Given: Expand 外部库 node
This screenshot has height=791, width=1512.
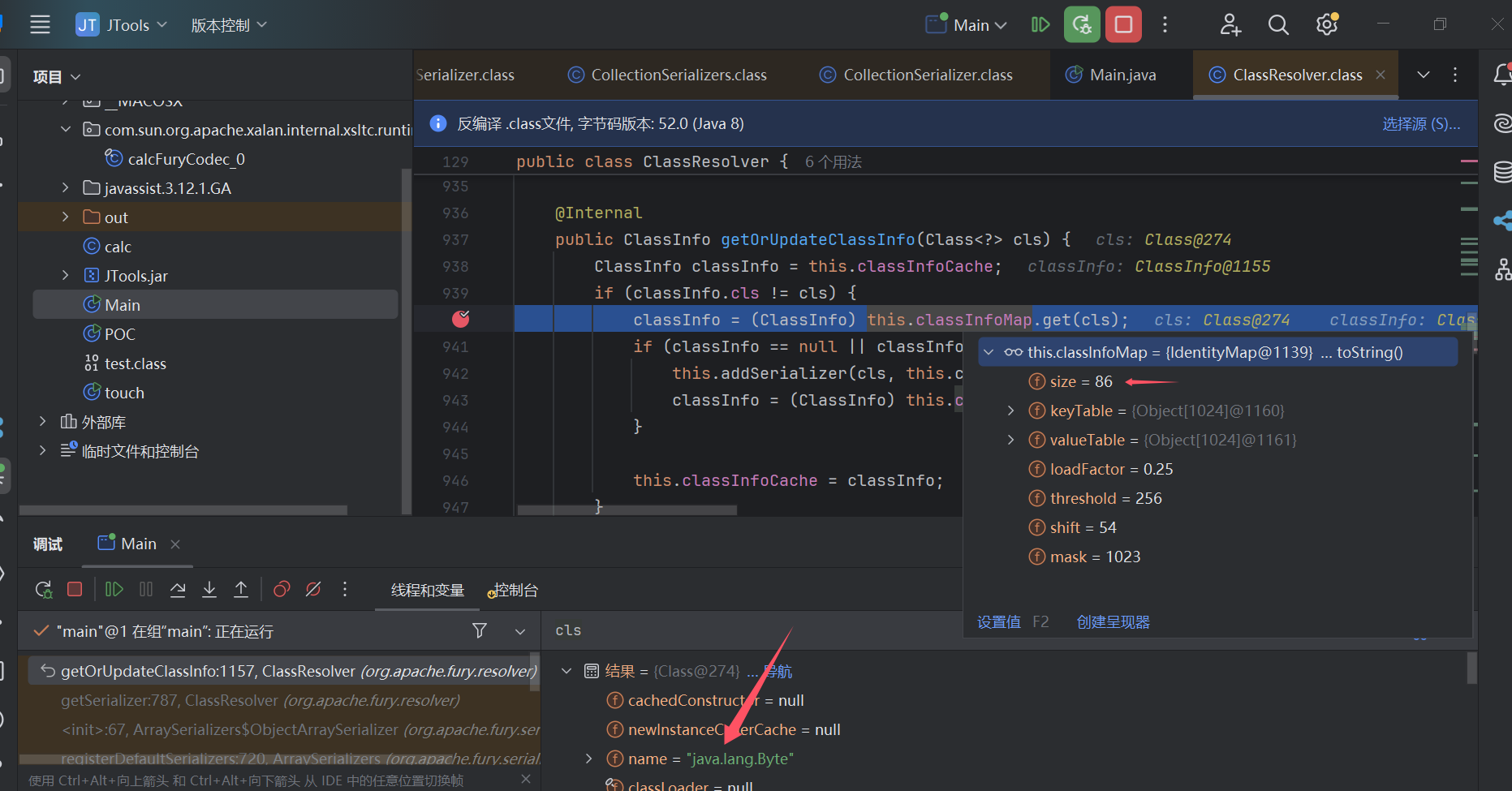Looking at the screenshot, I should tap(43, 422).
